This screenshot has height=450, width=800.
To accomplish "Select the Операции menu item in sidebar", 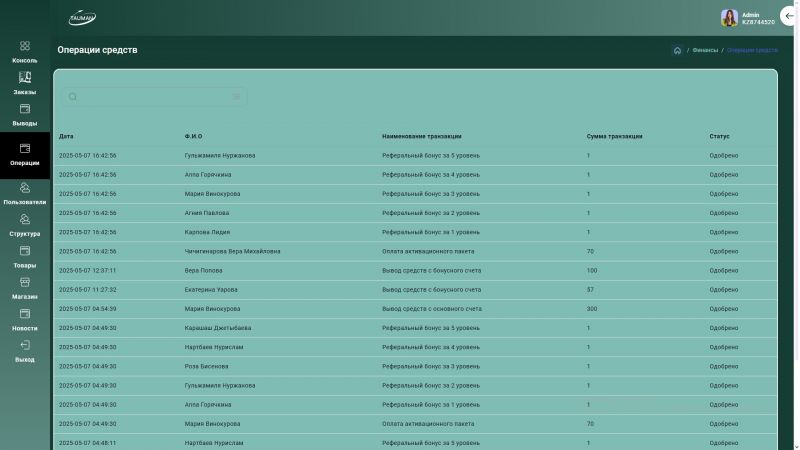I will [x=25, y=155].
